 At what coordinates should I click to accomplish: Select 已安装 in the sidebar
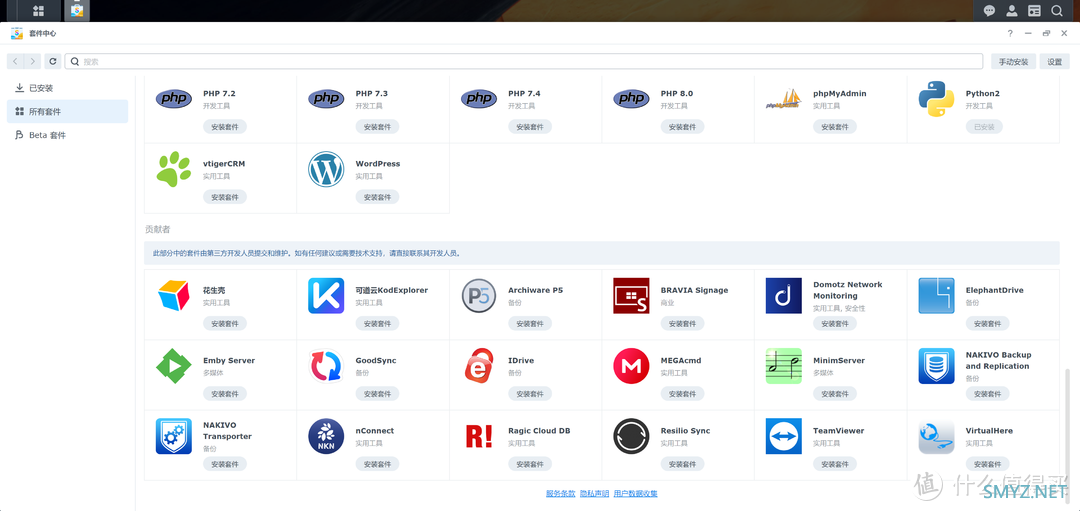point(68,88)
